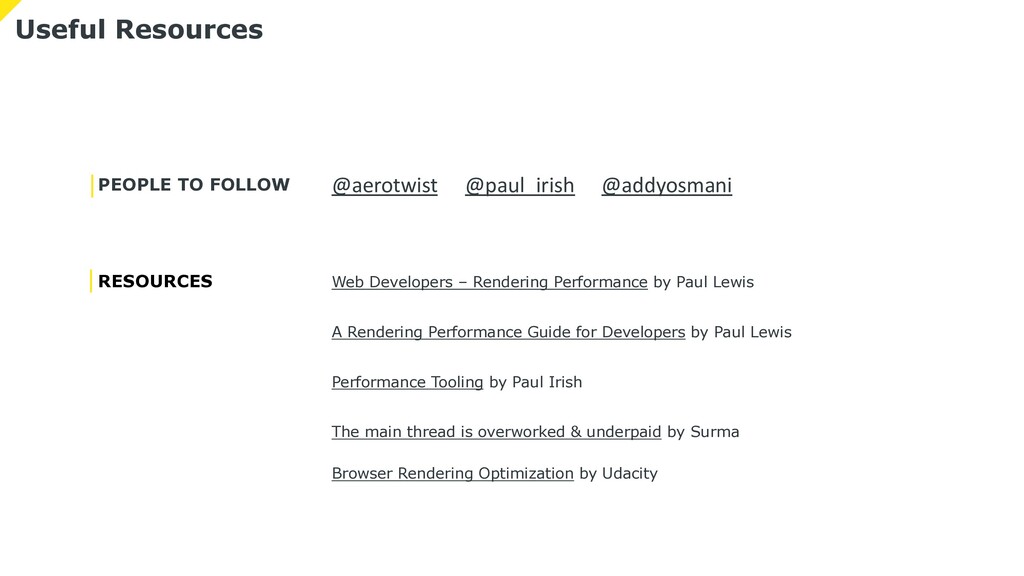Follow the Performance Tooling link
This screenshot has width=1024, height=576.
(408, 382)
